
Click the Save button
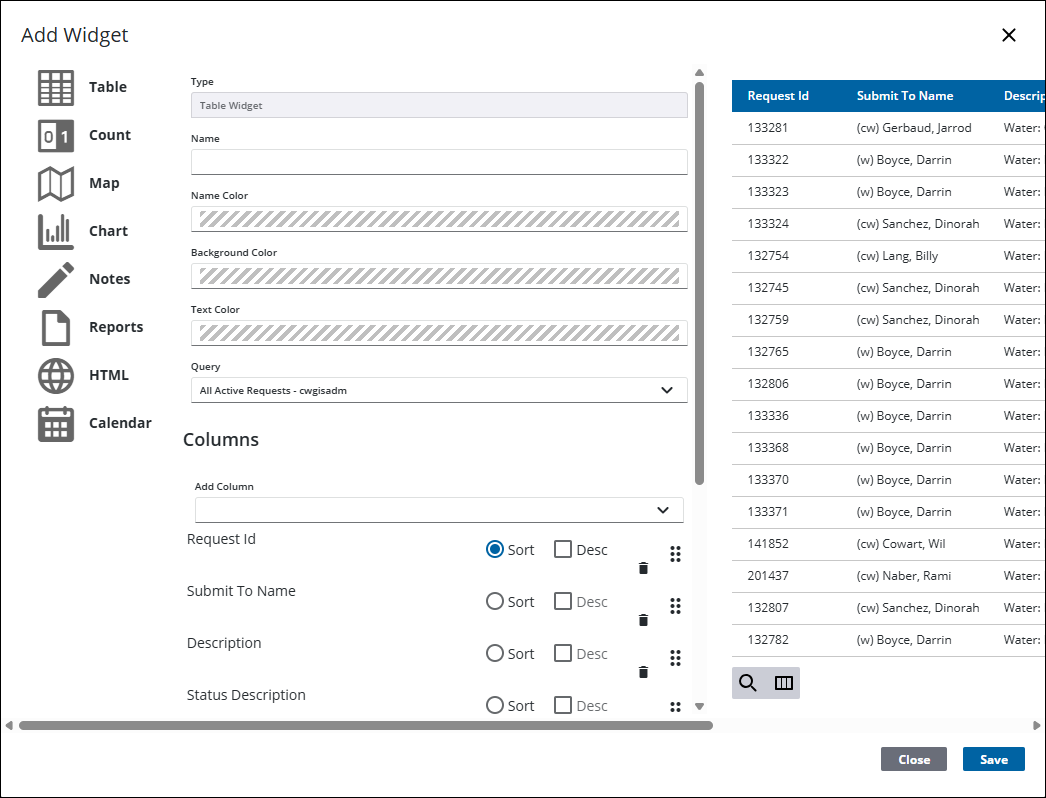(x=993, y=759)
